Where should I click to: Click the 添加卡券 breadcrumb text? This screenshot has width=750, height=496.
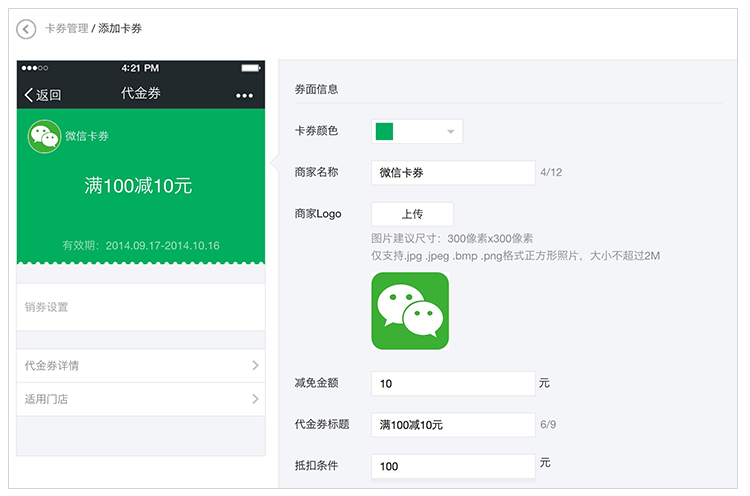pyautogui.click(x=120, y=29)
